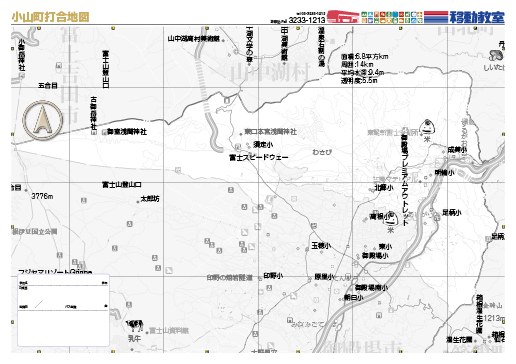Click the mushroom icon at top right edge
This screenshot has width=516, height=364.
point(497,55)
